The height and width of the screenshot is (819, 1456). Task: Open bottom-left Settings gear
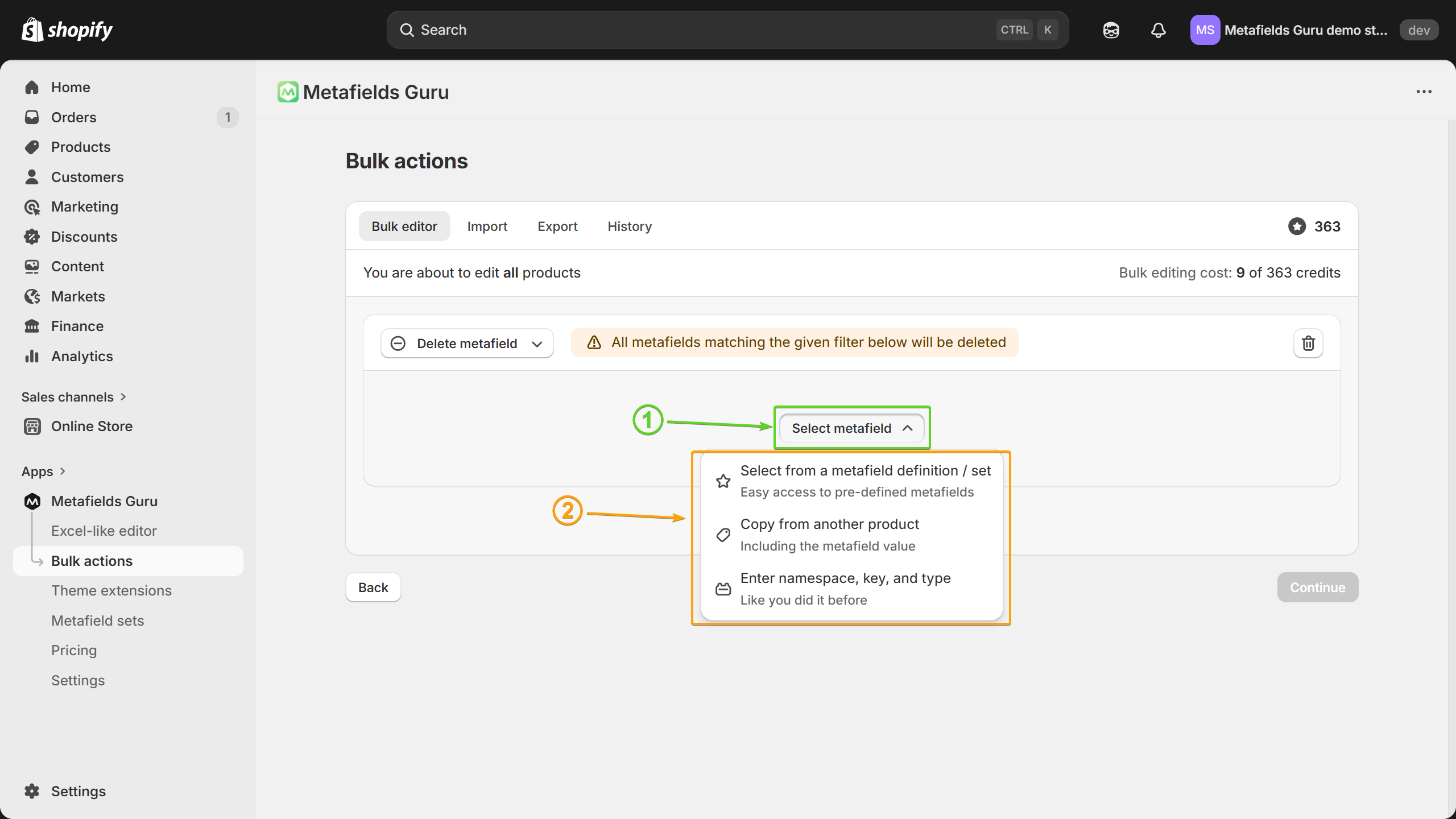(32, 791)
